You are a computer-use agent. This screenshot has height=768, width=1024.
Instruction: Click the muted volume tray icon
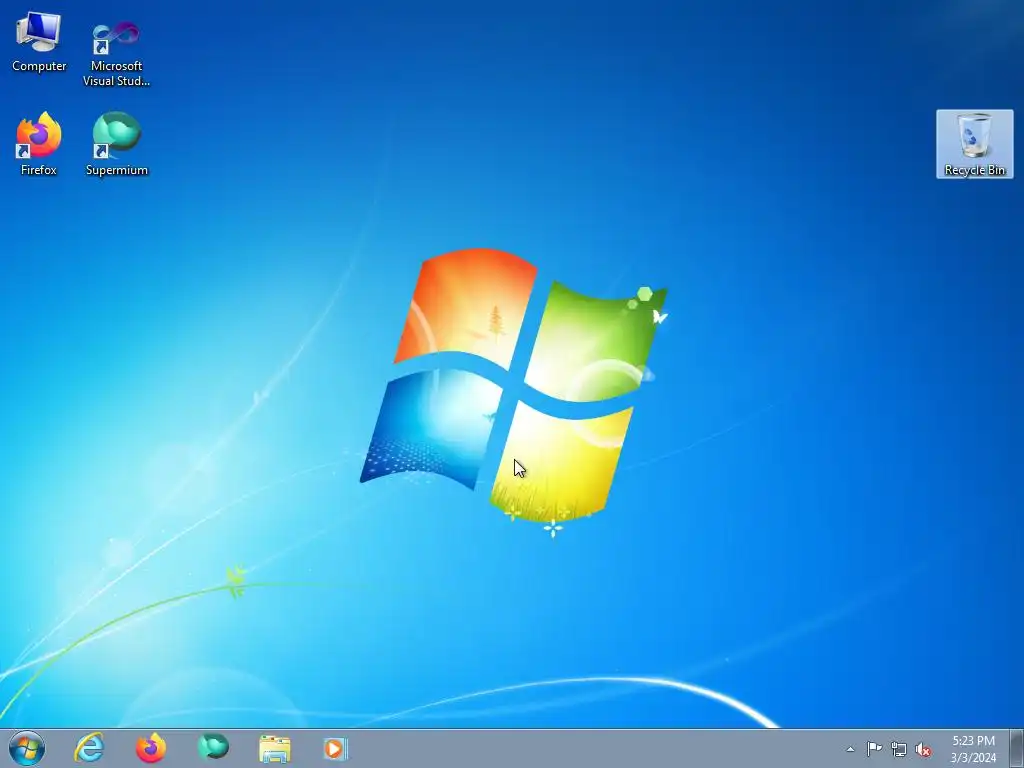click(x=923, y=749)
